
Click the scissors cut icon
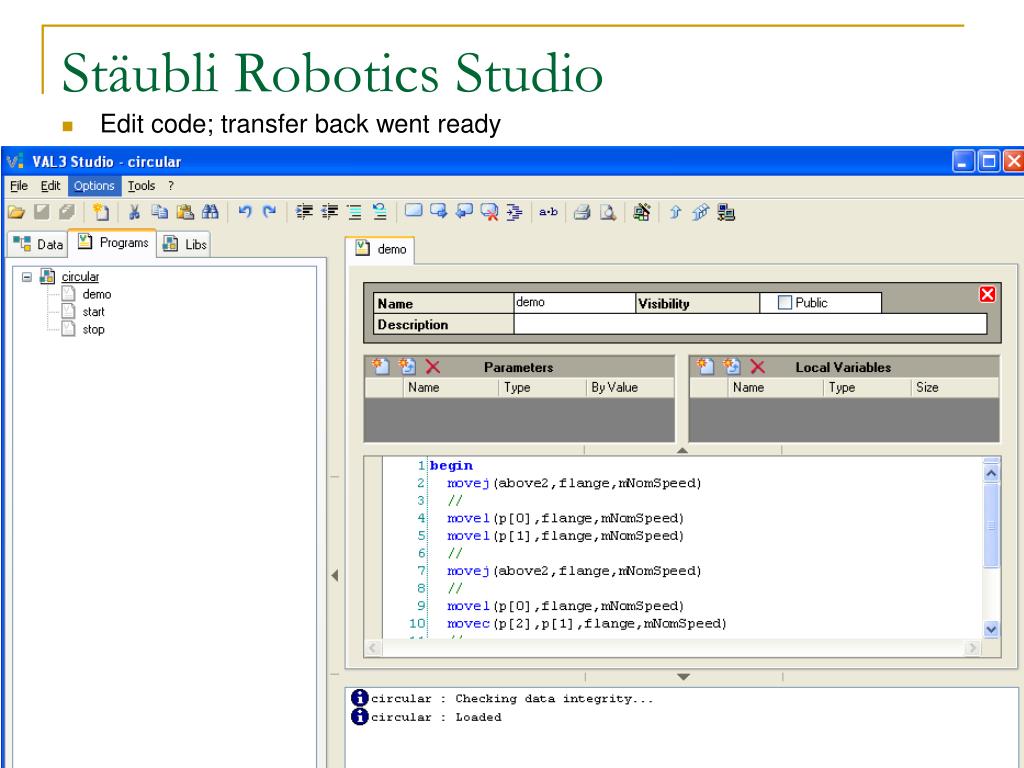pyautogui.click(x=135, y=212)
